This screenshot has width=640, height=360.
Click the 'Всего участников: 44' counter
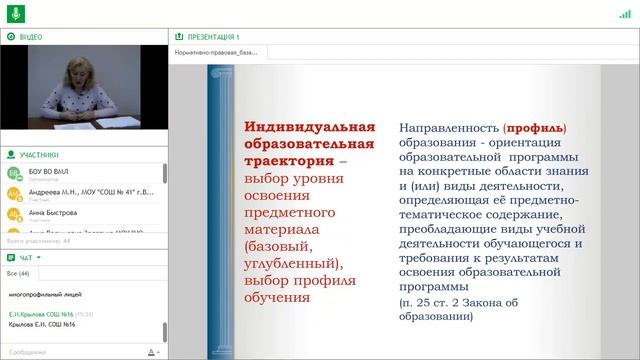(x=38, y=241)
